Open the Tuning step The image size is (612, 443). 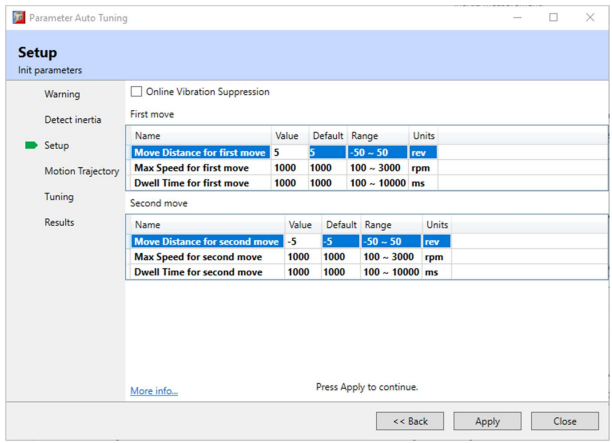pos(59,197)
